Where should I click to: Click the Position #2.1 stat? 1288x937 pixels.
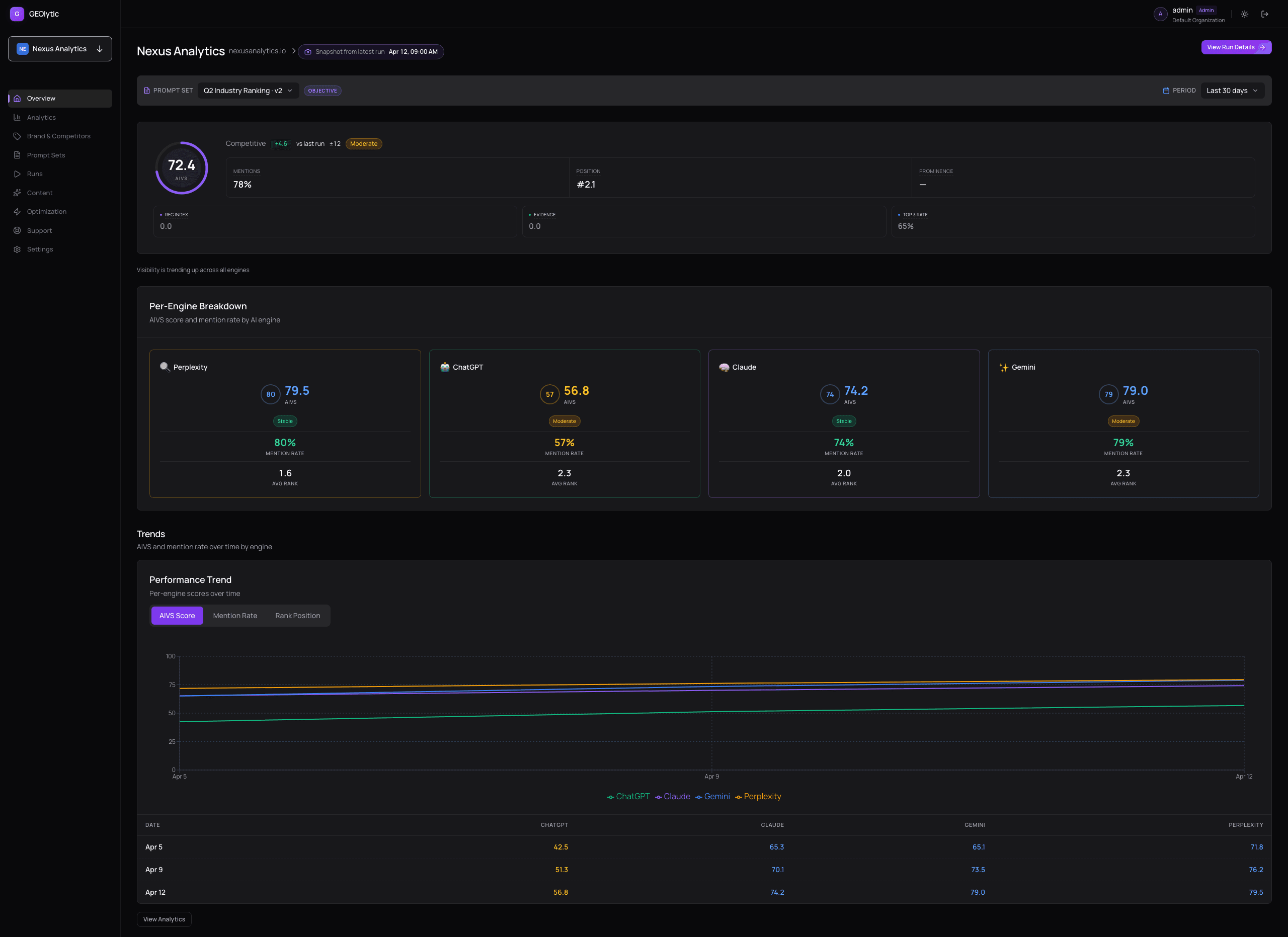[x=741, y=178]
